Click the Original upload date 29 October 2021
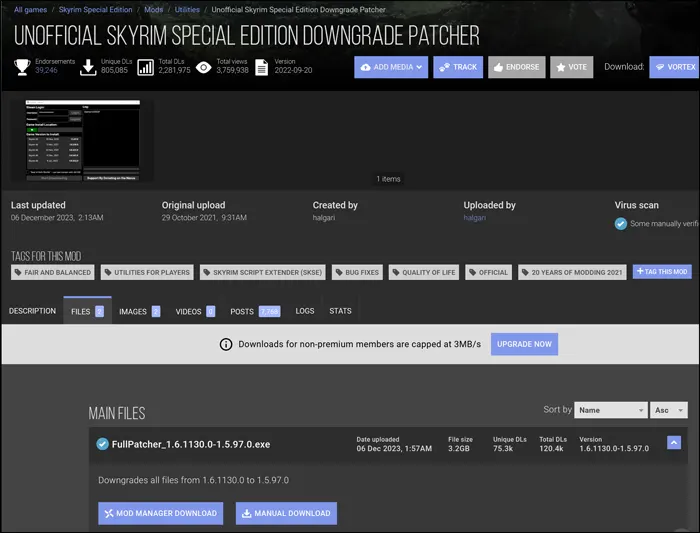 204,217
